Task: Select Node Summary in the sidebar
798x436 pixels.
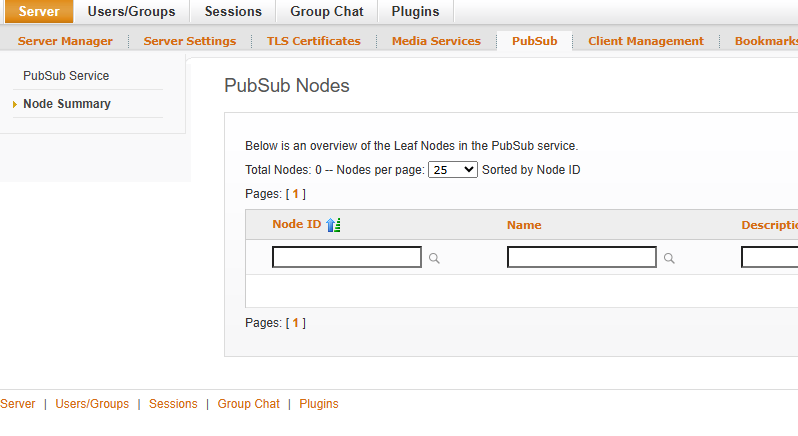Action: (x=67, y=104)
